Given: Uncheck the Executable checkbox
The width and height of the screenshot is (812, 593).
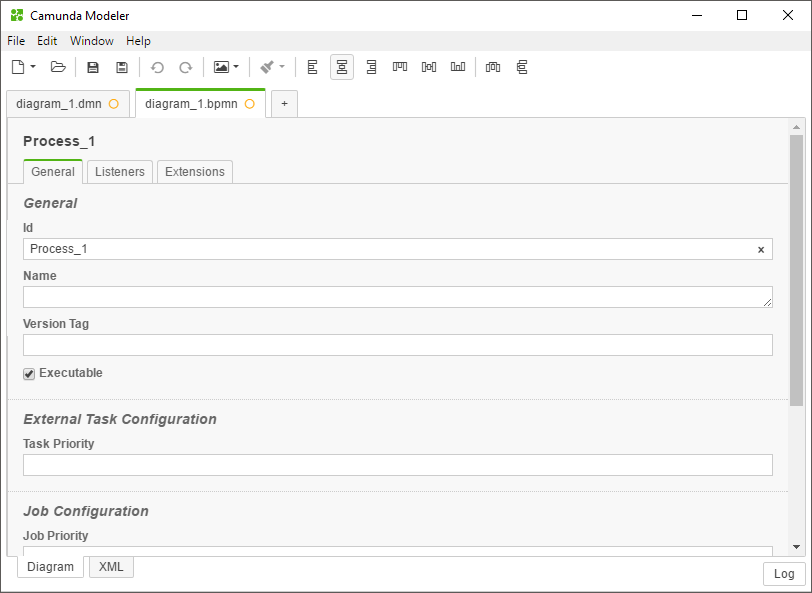Looking at the screenshot, I should [29, 374].
